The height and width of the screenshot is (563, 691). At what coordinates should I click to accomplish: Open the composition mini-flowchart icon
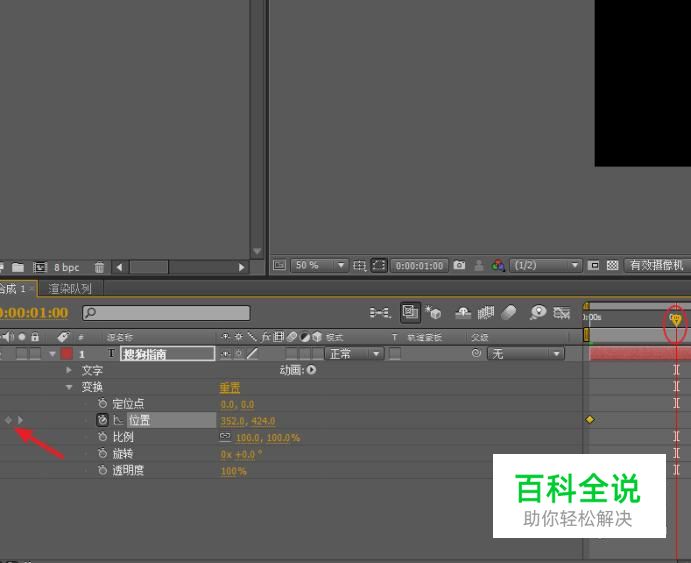[380, 313]
